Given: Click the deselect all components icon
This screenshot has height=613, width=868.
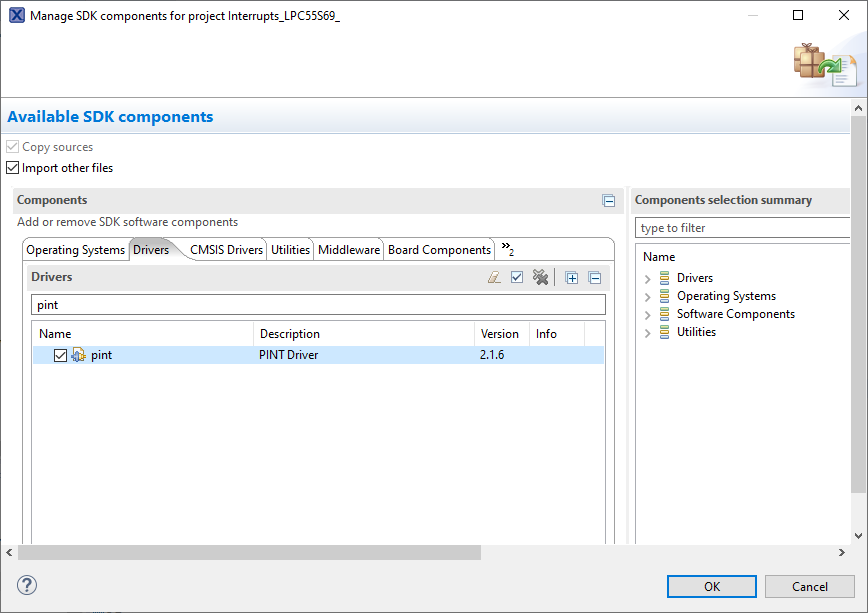Looking at the screenshot, I should (x=540, y=278).
